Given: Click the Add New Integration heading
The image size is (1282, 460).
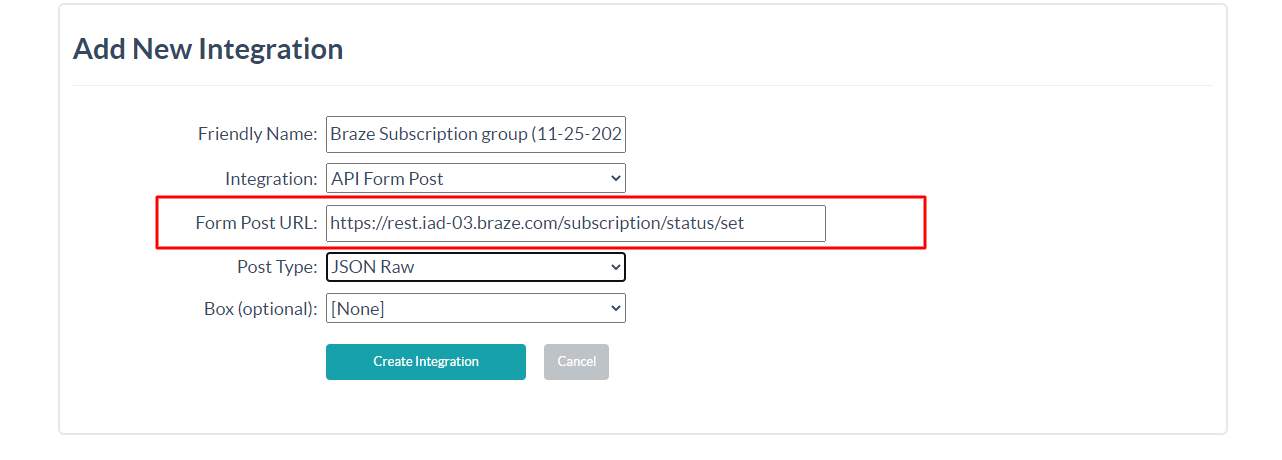Looking at the screenshot, I should (x=208, y=49).
